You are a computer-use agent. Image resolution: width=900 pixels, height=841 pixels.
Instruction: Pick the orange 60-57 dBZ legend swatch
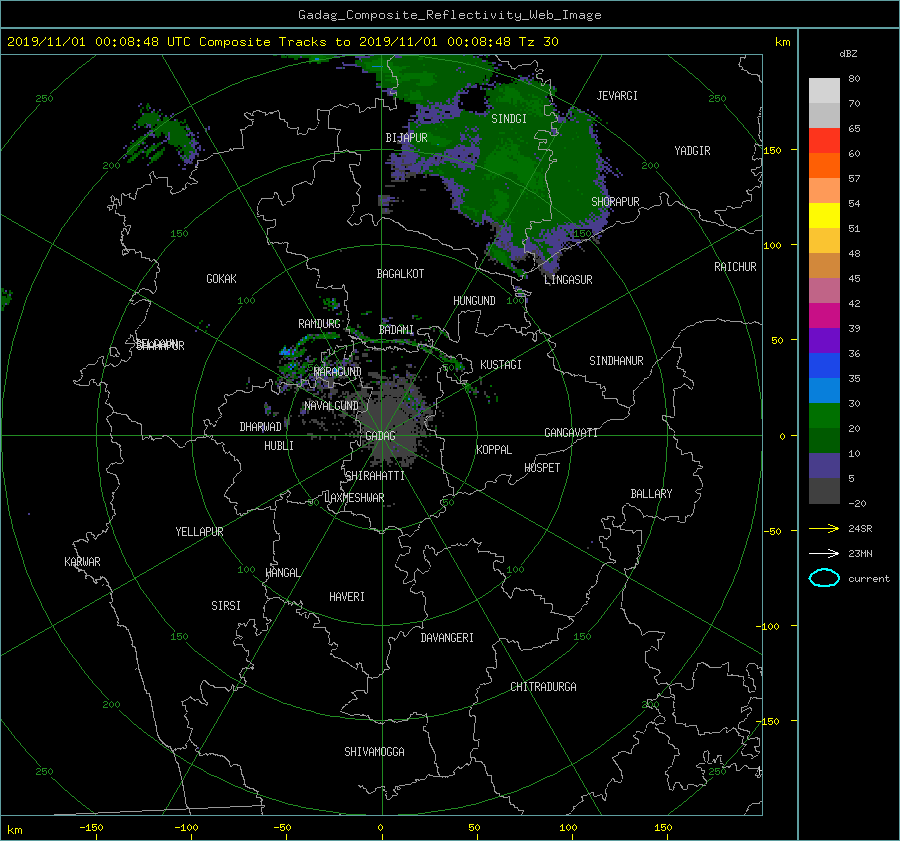(824, 165)
